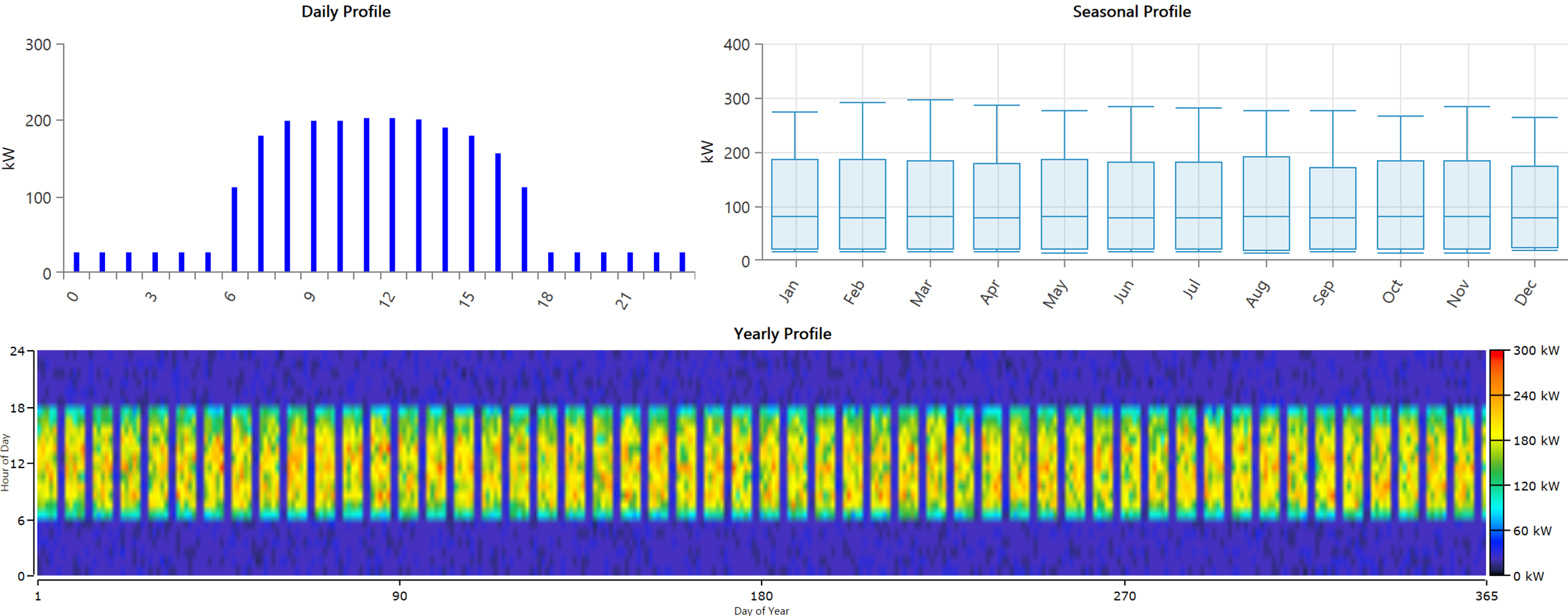
Task: Click the 60 kW label on color legend
Action: point(1532,531)
